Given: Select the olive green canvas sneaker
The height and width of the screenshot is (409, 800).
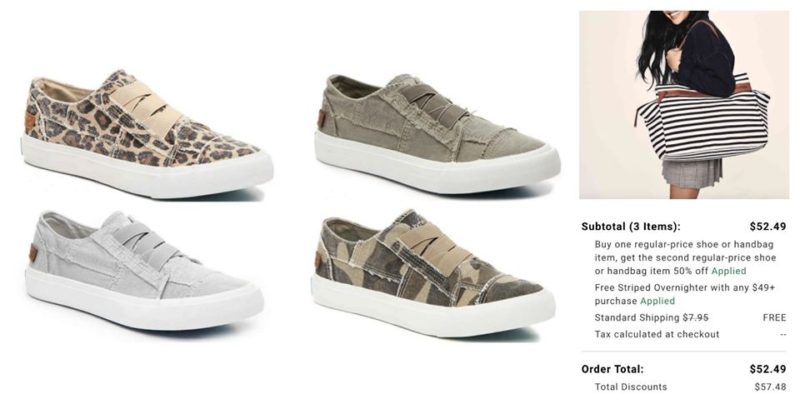Looking at the screenshot, I should [x=437, y=134].
